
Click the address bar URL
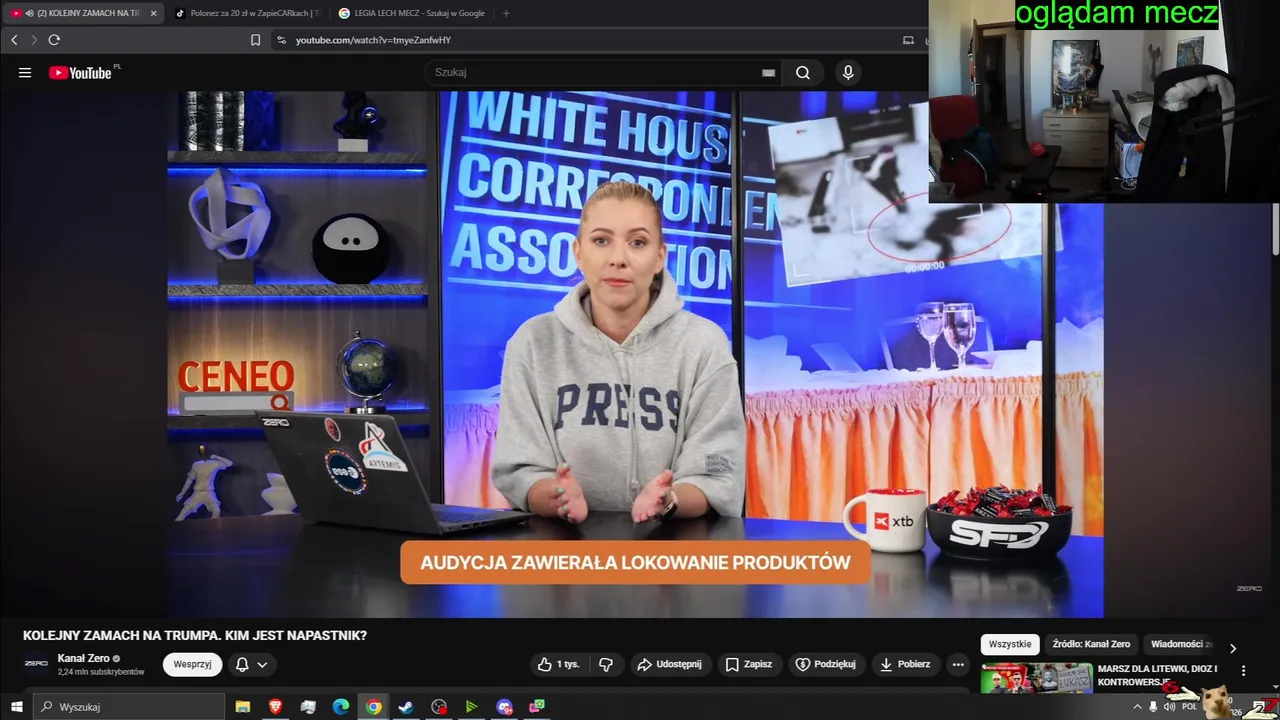pyautogui.click(x=373, y=40)
